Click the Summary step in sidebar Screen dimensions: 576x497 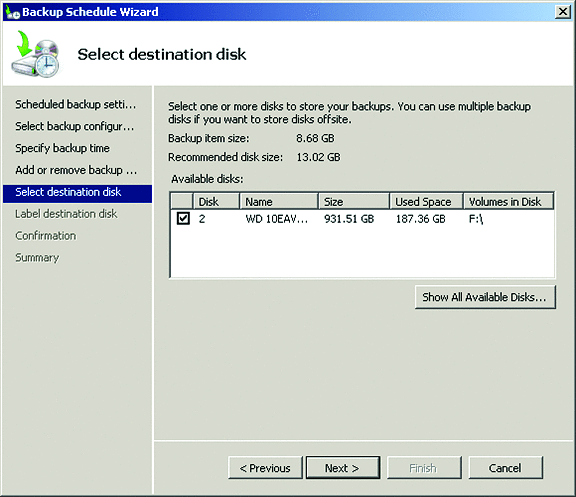pyautogui.click(x=37, y=257)
